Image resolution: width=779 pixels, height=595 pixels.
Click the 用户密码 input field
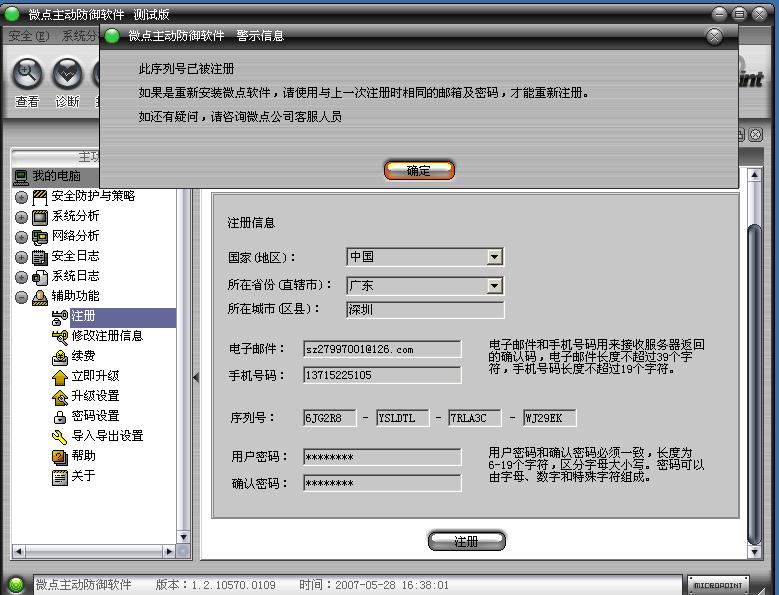pos(382,457)
